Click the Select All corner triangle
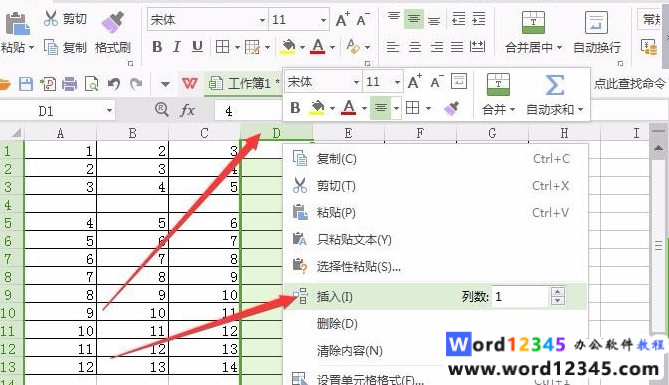This screenshot has height=385, width=669. point(16,133)
